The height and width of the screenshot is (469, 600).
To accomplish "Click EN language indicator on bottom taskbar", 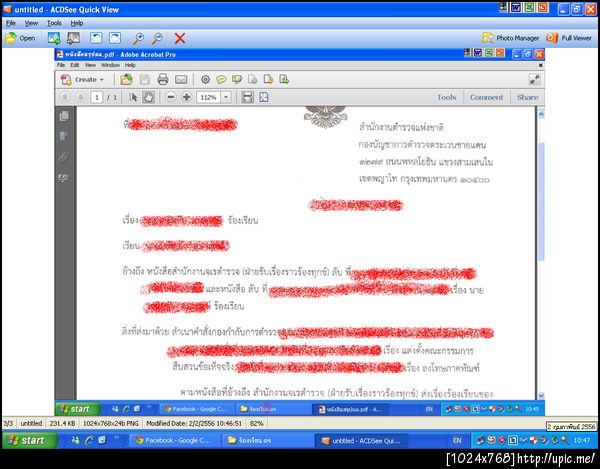I will (457, 441).
